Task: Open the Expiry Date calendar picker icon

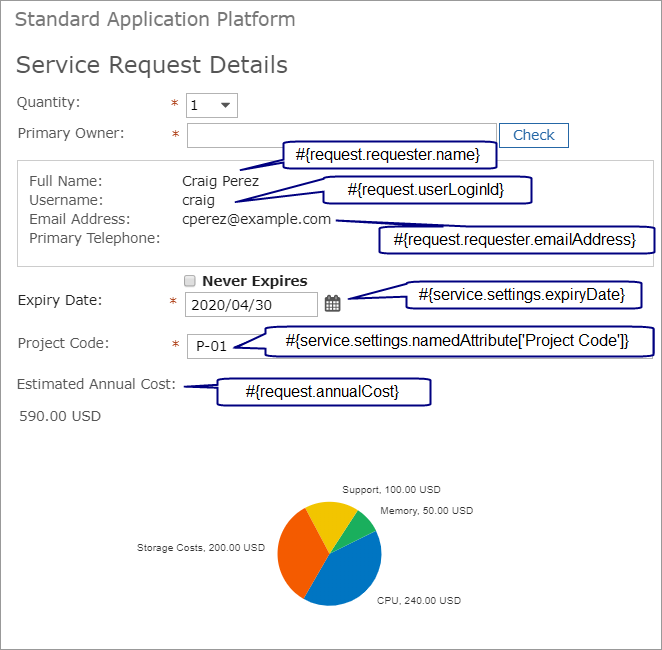Action: pos(332,303)
